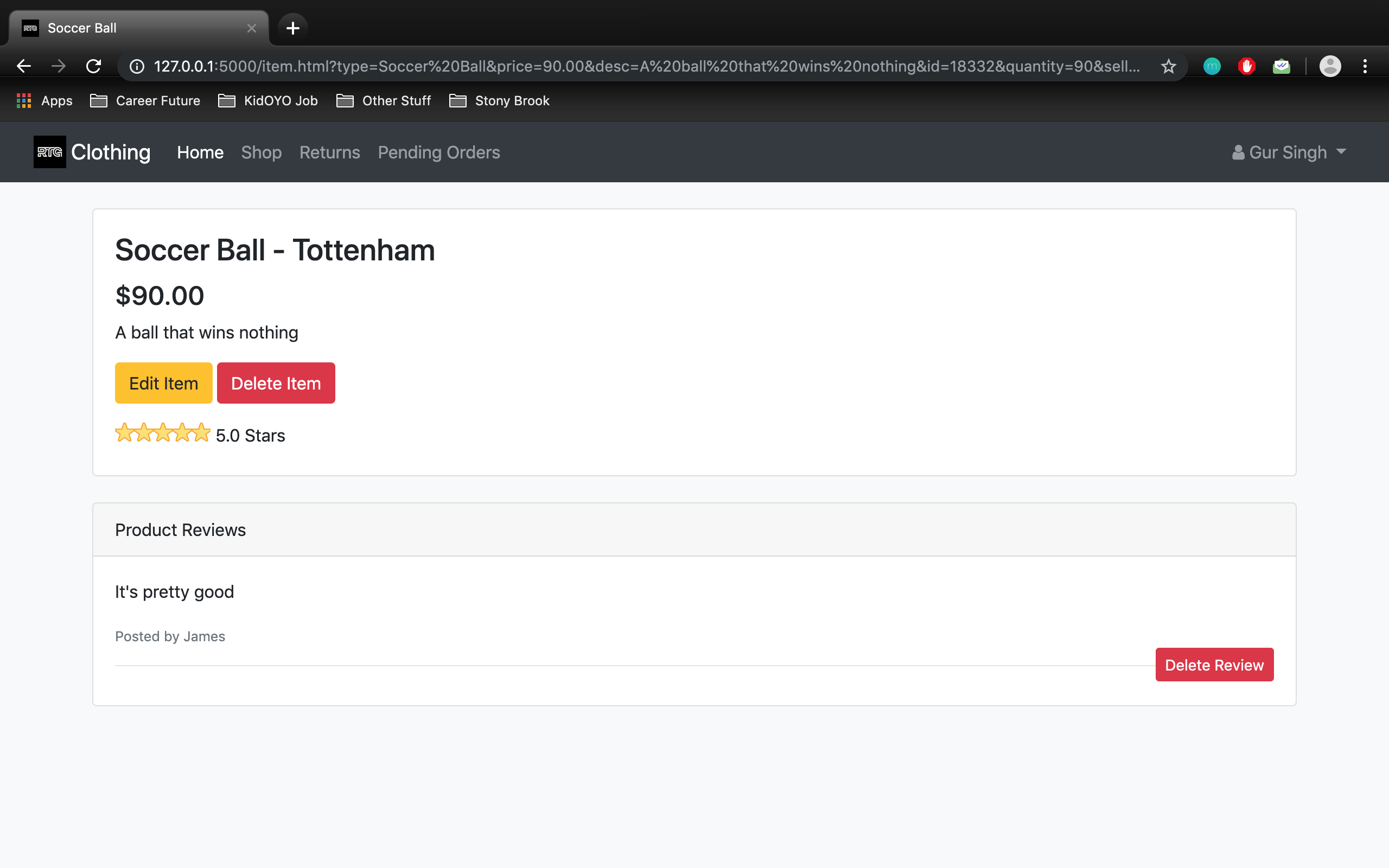Screen dimensions: 1389x868
Task: Open the Stony Brook bookmark folder
Action: point(499,101)
